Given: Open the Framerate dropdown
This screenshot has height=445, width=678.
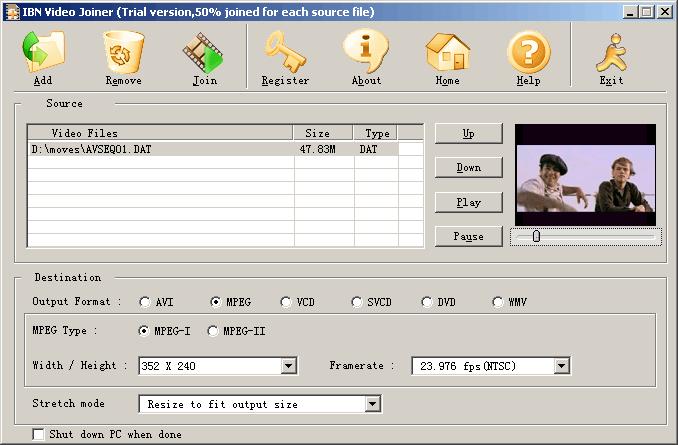Looking at the screenshot, I should (x=561, y=366).
